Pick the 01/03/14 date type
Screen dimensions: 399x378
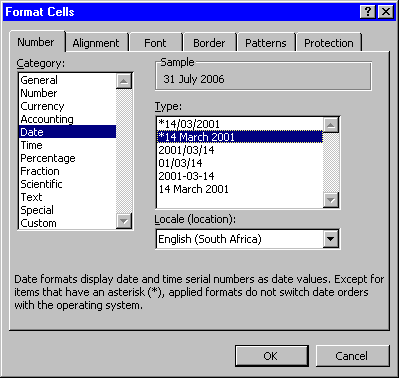point(240,163)
